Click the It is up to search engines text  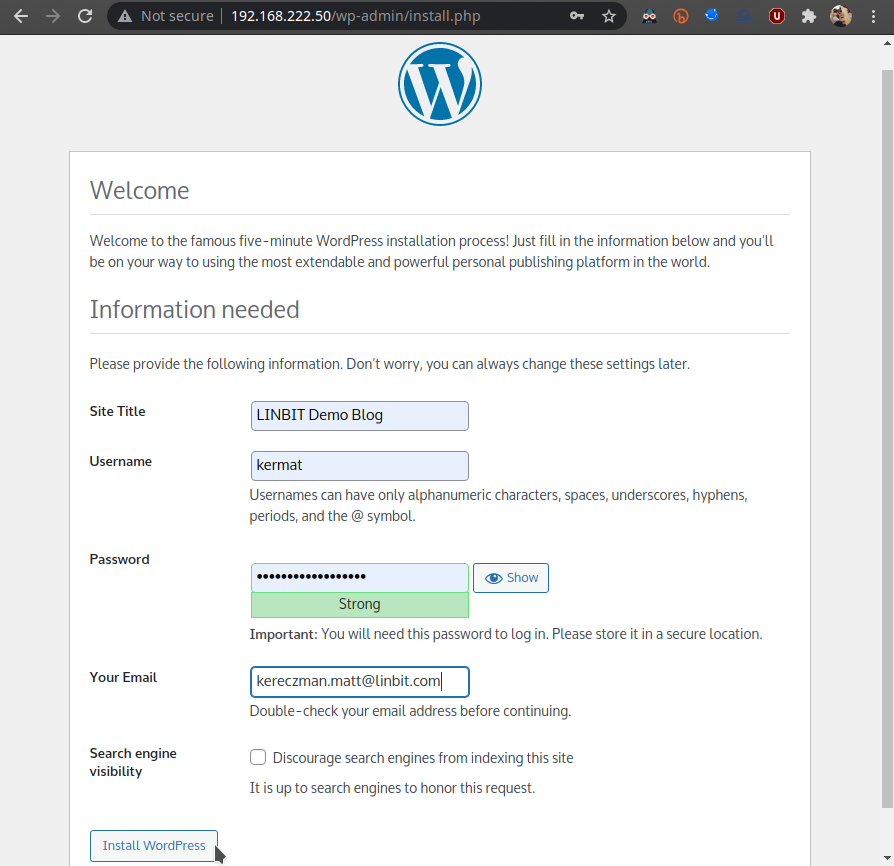[x=392, y=788]
